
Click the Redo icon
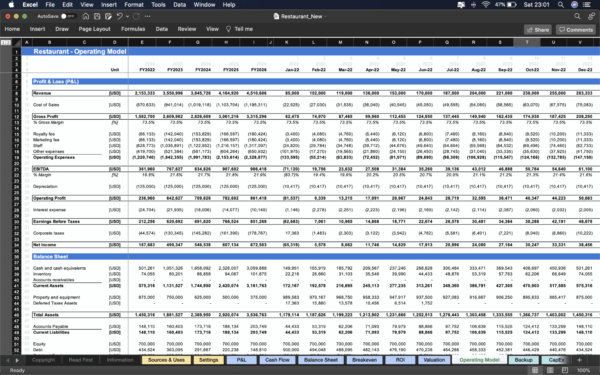(x=136, y=16)
